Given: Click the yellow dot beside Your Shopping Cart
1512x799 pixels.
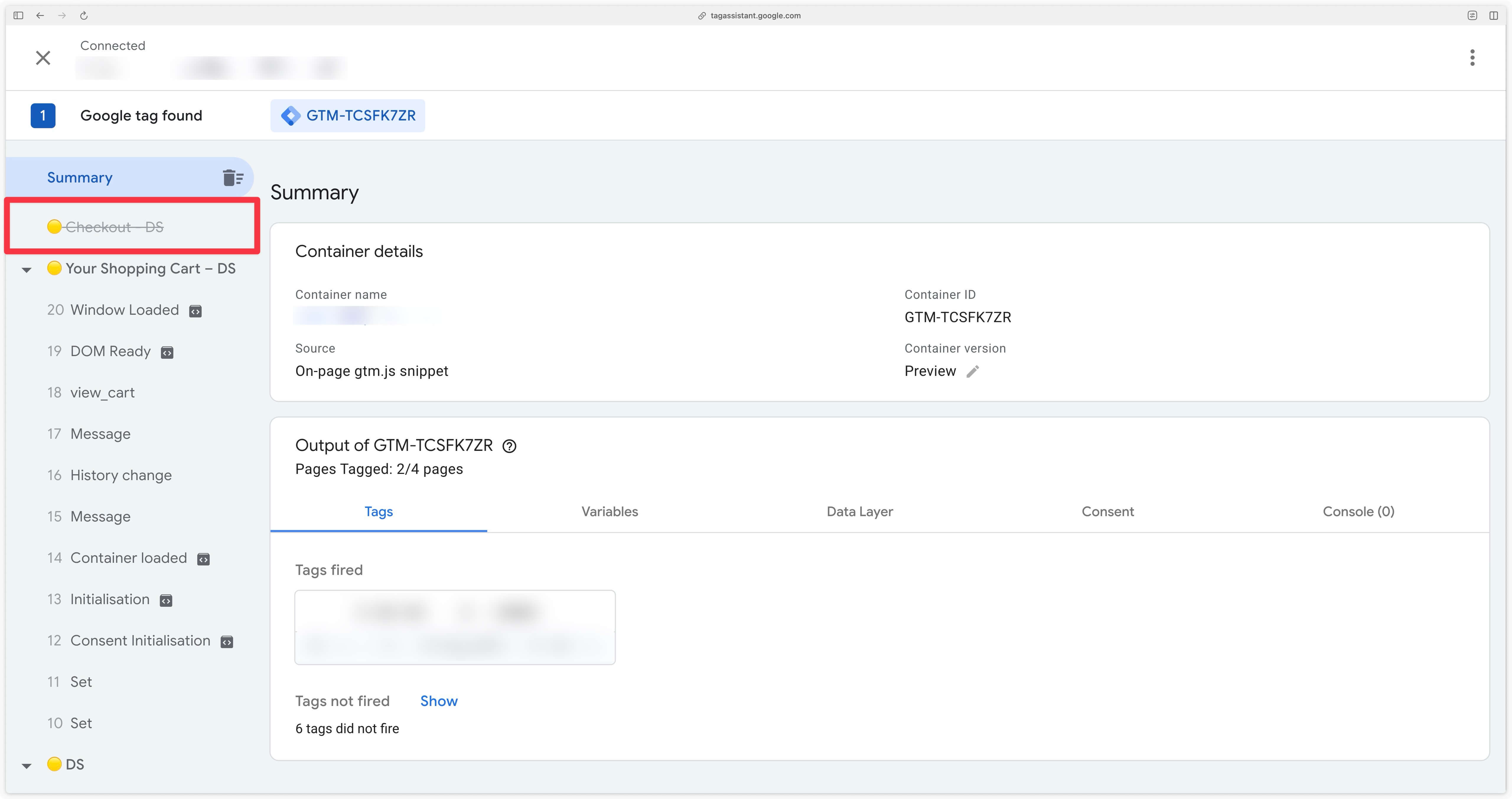Looking at the screenshot, I should coord(54,268).
